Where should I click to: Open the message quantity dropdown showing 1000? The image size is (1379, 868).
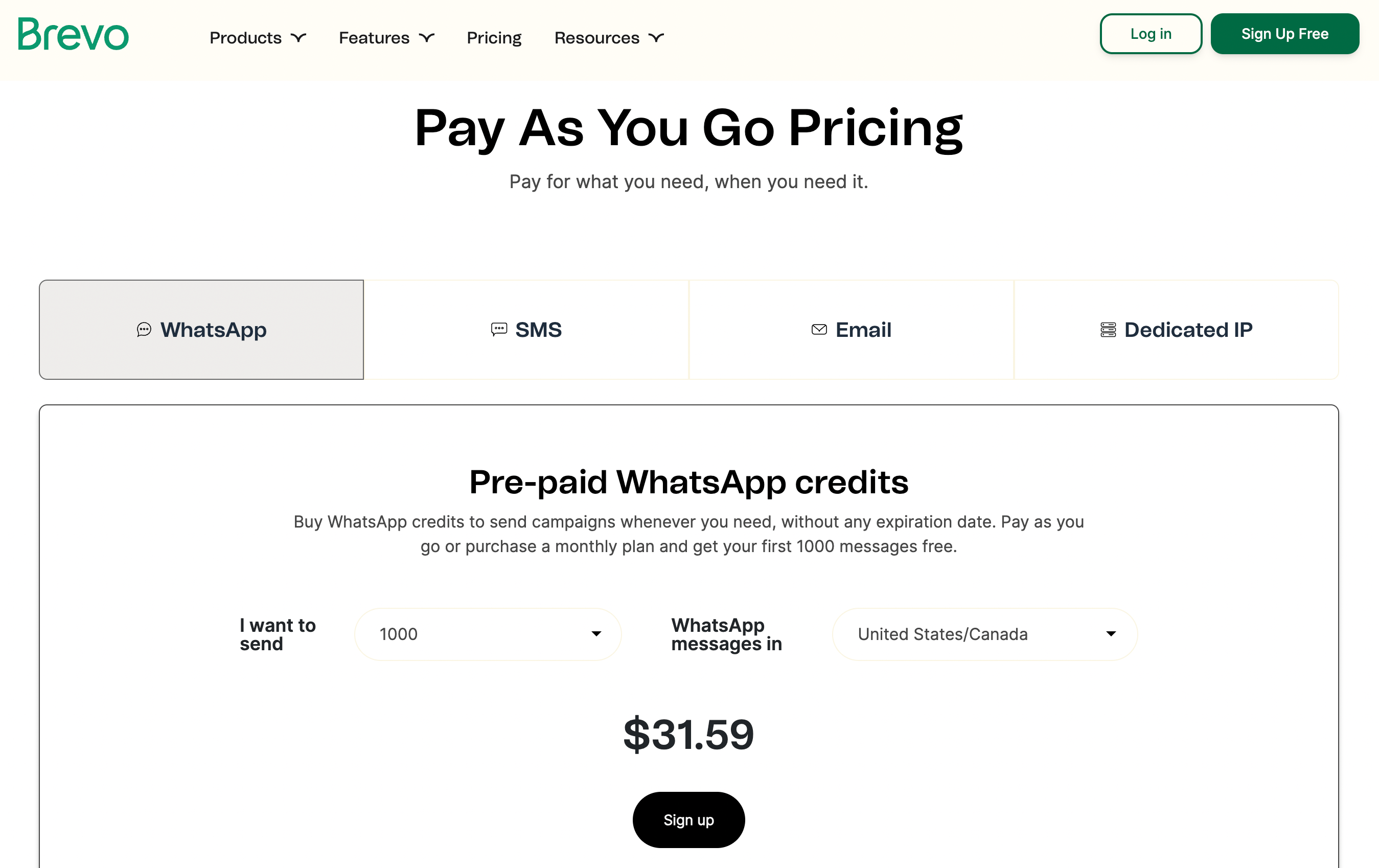[x=487, y=634]
